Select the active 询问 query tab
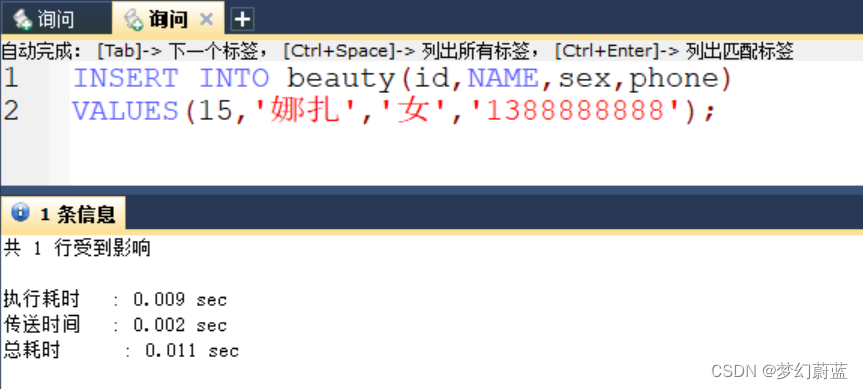Screen dimensions: 863x389 click(x=168, y=20)
